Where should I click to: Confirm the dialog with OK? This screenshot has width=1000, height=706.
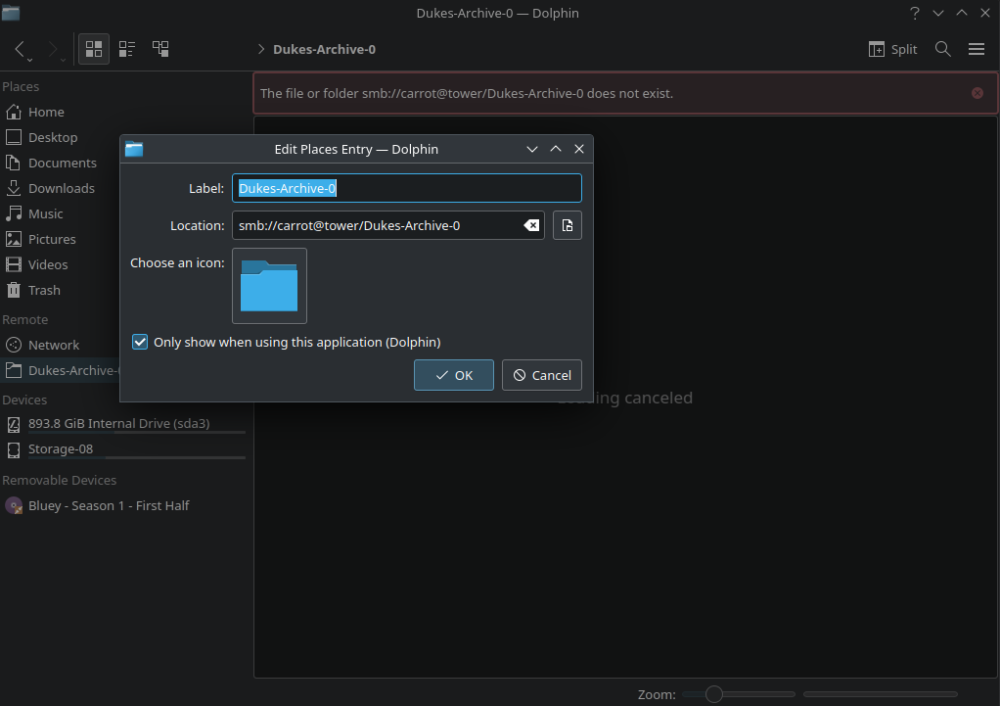(x=453, y=375)
